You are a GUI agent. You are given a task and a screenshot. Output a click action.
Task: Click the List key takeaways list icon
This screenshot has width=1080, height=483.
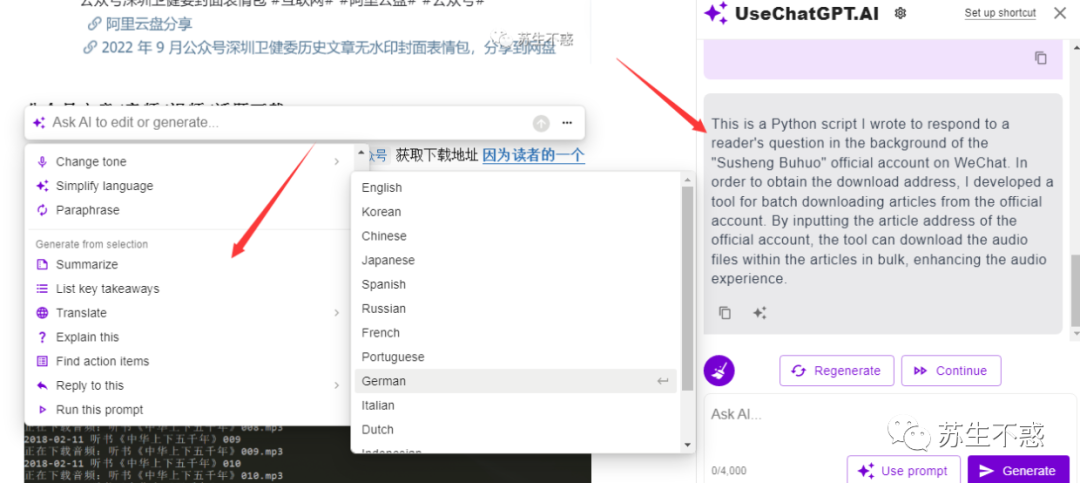42,289
